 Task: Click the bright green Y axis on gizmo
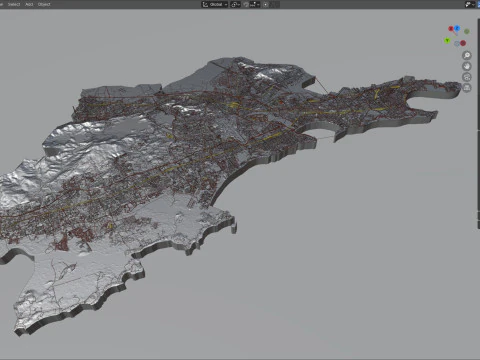click(447, 41)
